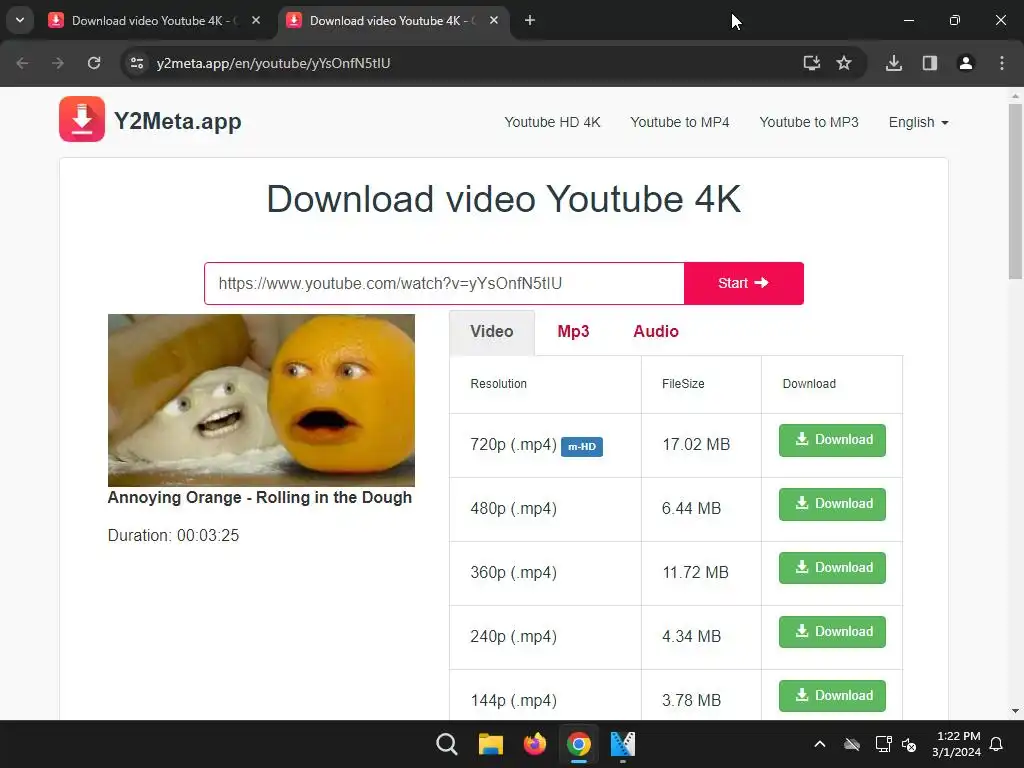This screenshot has width=1024, height=768.
Task: Click the browser address bar URL
Action: click(273, 63)
